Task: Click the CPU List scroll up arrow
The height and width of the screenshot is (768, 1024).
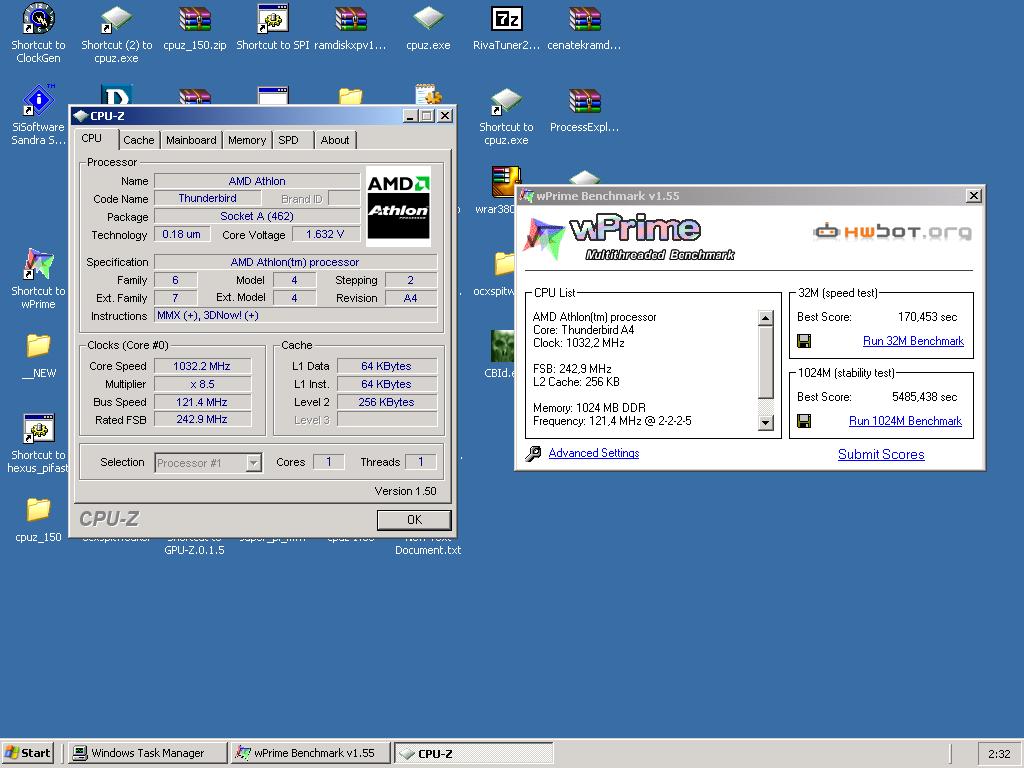Action: click(x=765, y=318)
